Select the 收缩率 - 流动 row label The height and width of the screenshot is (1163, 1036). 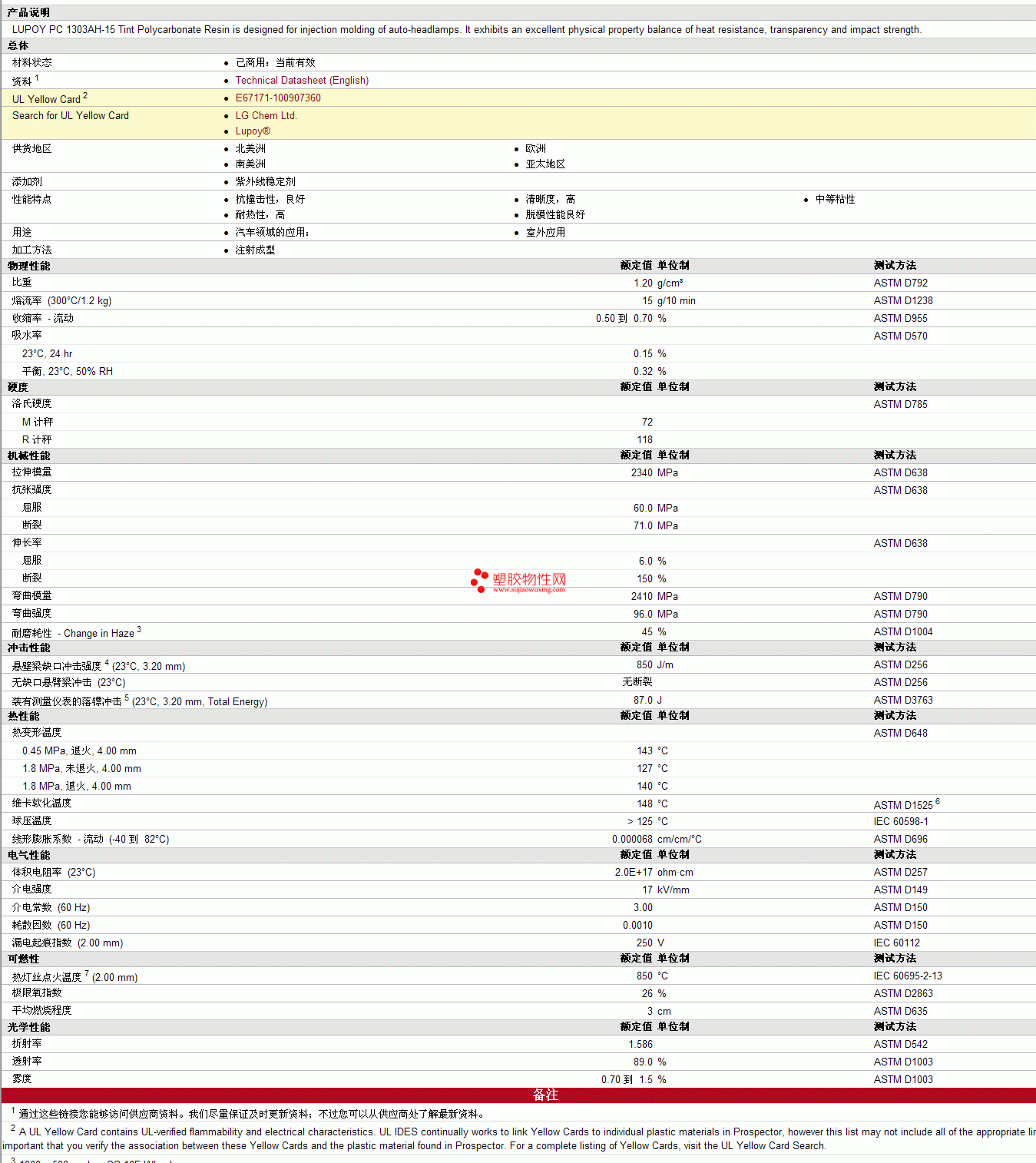(42, 318)
